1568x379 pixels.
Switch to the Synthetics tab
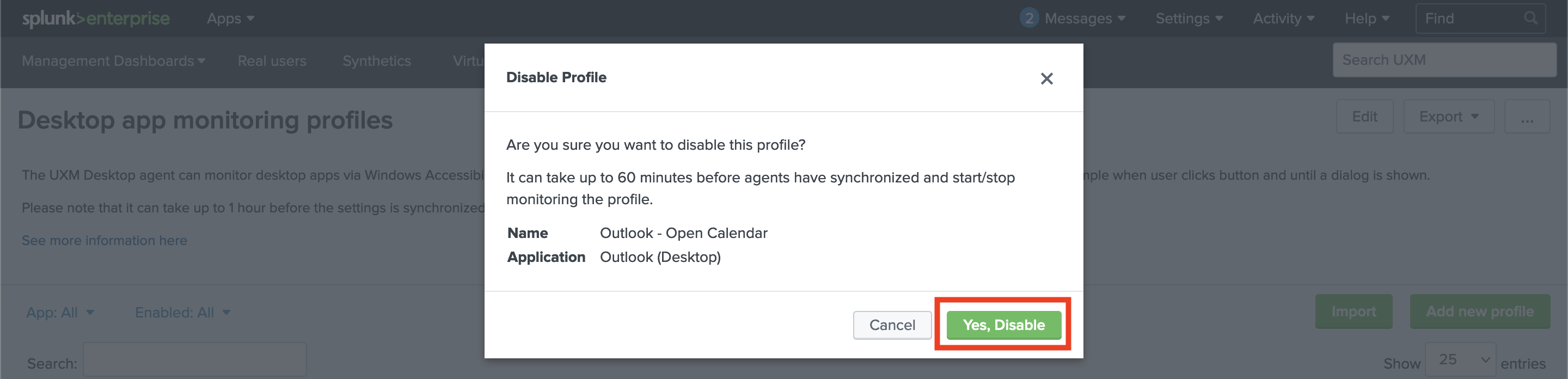click(377, 61)
